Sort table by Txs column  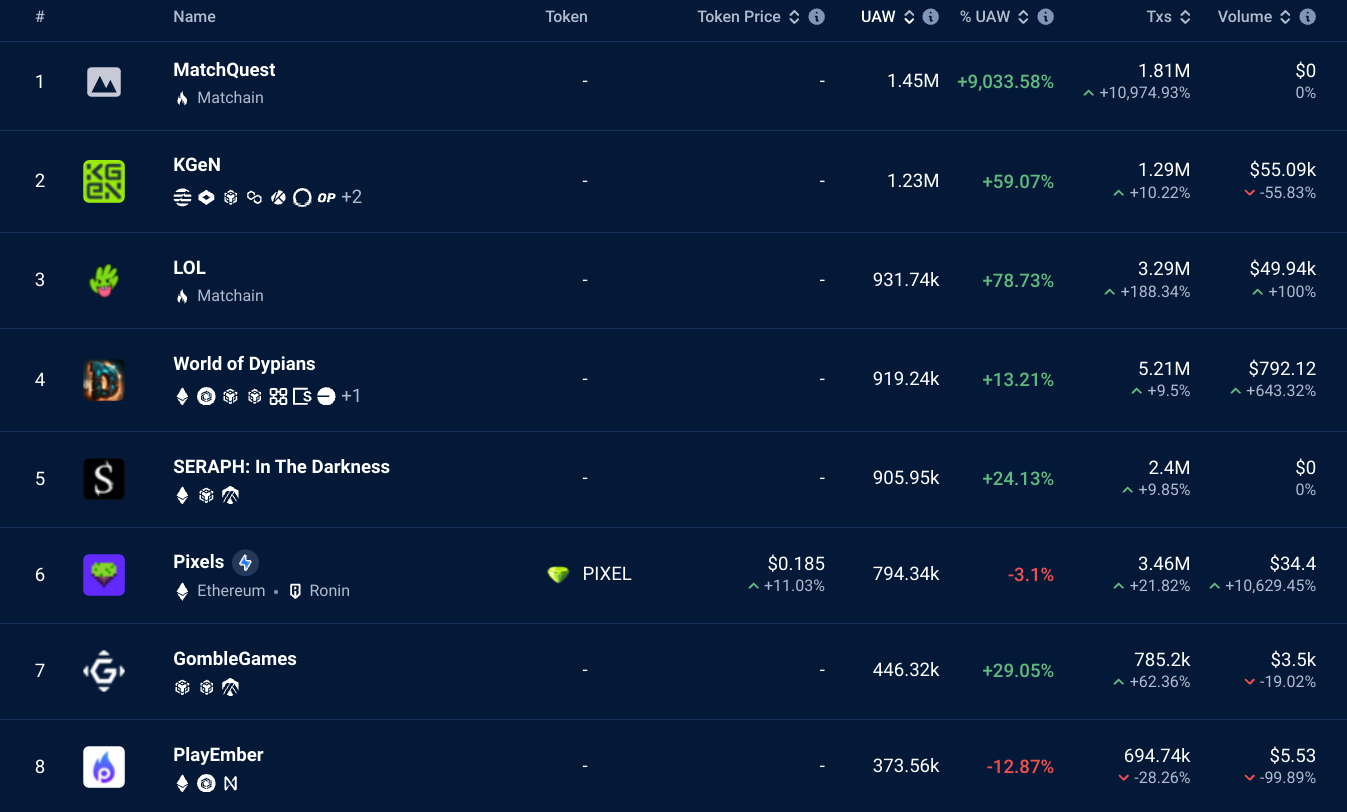[x=1185, y=17]
